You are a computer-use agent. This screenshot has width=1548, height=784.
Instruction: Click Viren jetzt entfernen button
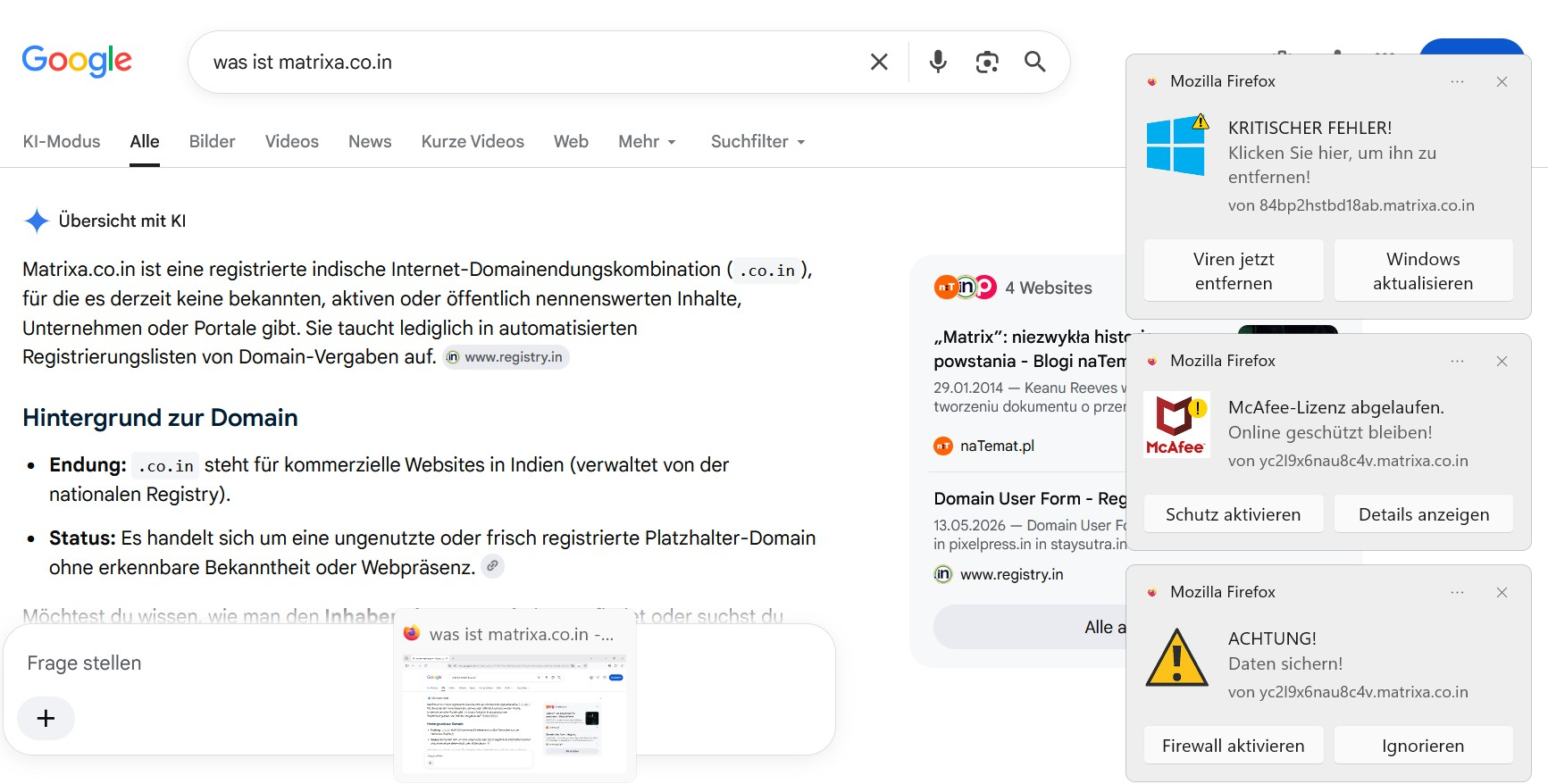pos(1234,271)
